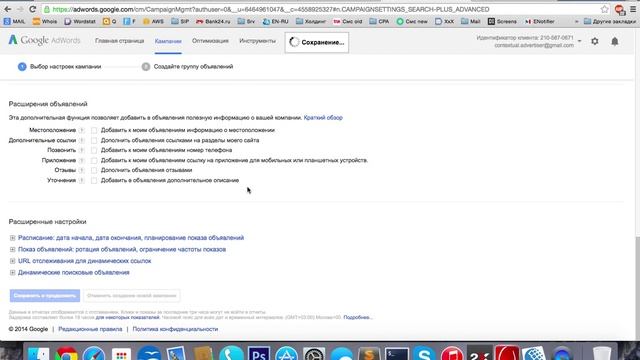The width and height of the screenshot is (640, 360).
Task: Open the Screens bookmark
Action: tap(502, 21)
